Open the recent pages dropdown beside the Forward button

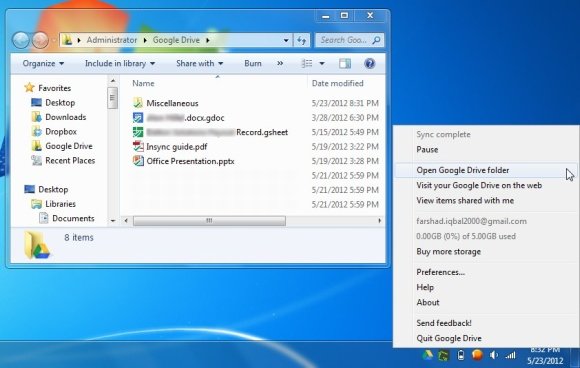click(54, 40)
